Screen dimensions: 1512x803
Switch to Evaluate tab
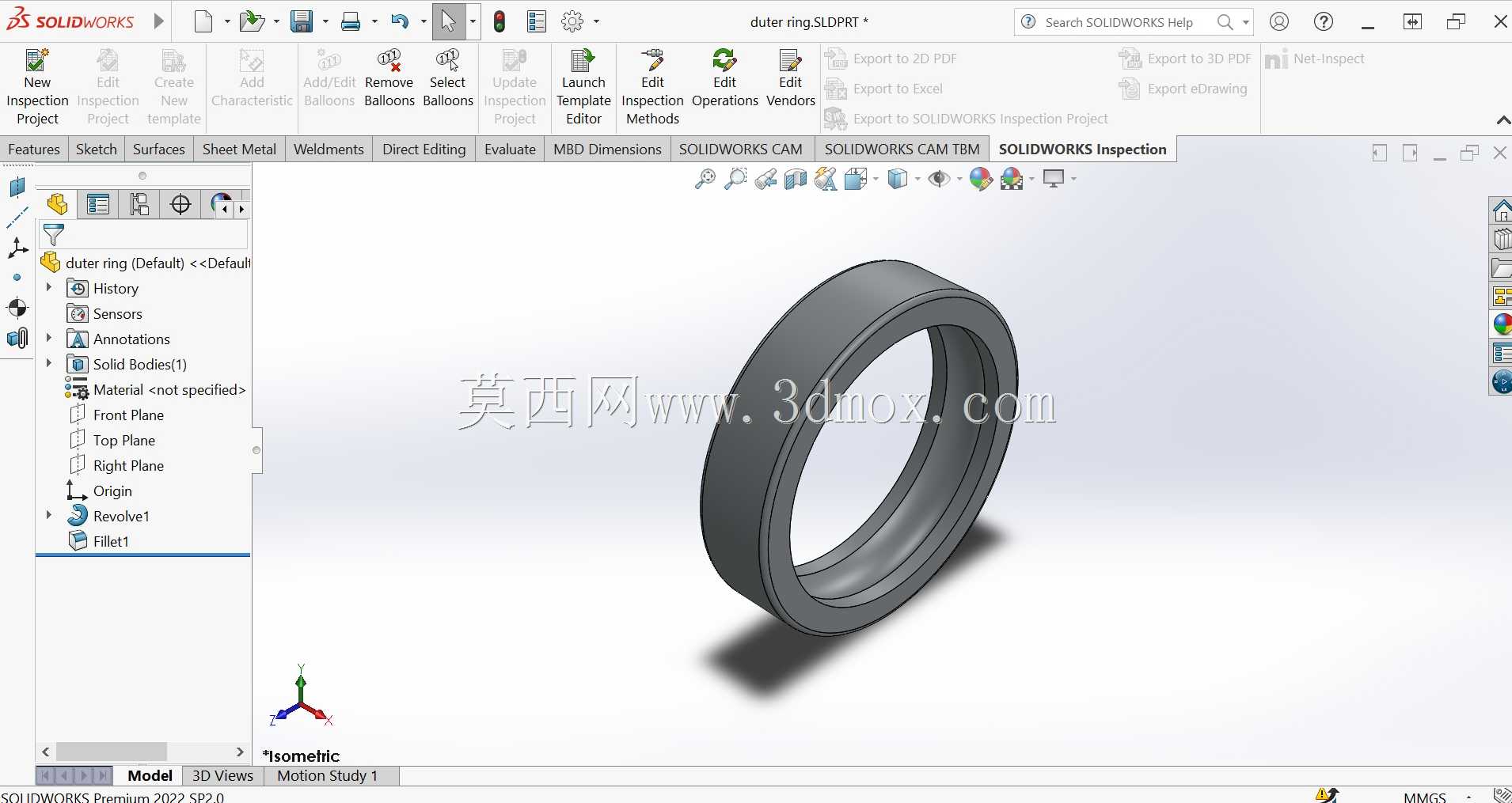(x=510, y=150)
